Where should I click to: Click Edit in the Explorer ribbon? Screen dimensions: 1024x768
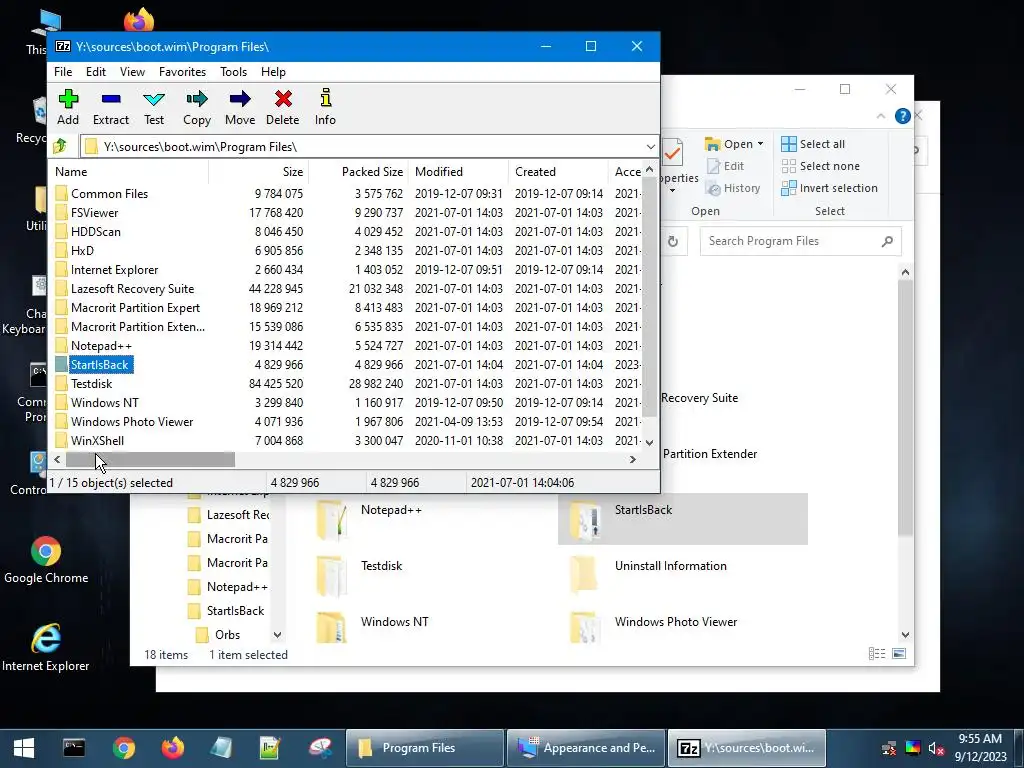725,166
